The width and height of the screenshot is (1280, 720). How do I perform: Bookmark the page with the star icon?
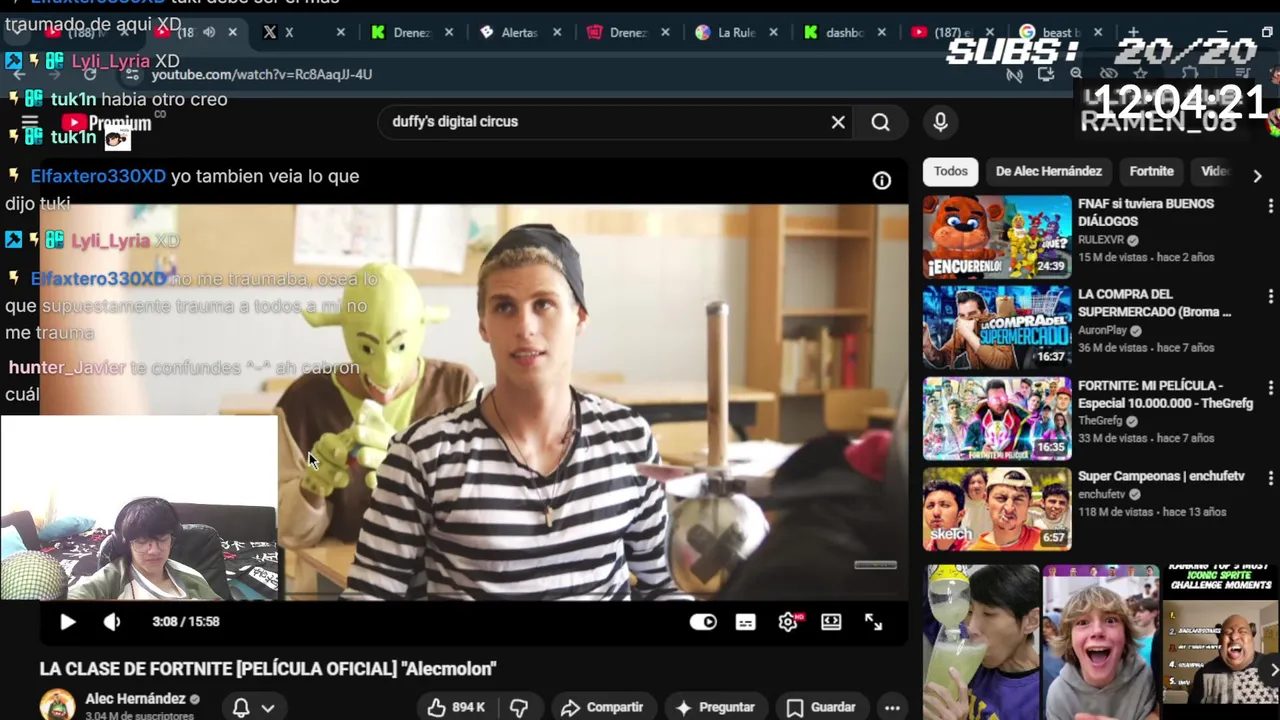pos(1140,74)
